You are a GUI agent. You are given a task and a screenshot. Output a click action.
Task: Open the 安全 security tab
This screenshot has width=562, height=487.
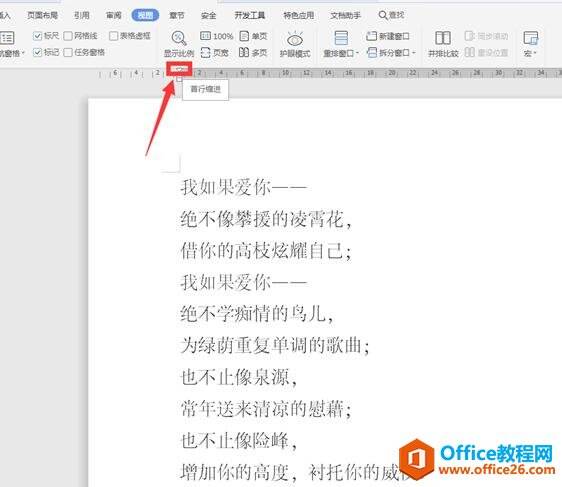coord(209,15)
